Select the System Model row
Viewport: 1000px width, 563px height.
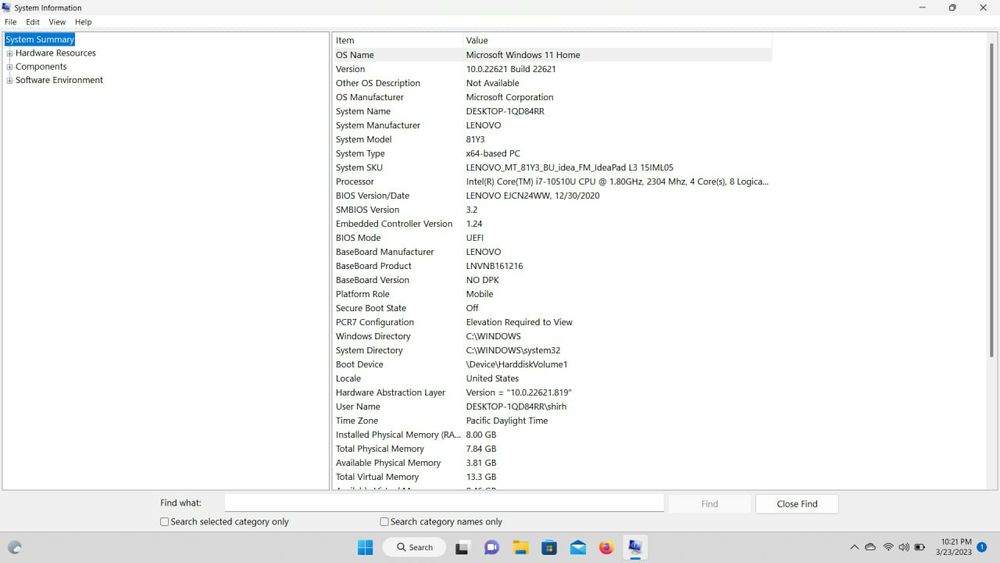click(x=552, y=139)
